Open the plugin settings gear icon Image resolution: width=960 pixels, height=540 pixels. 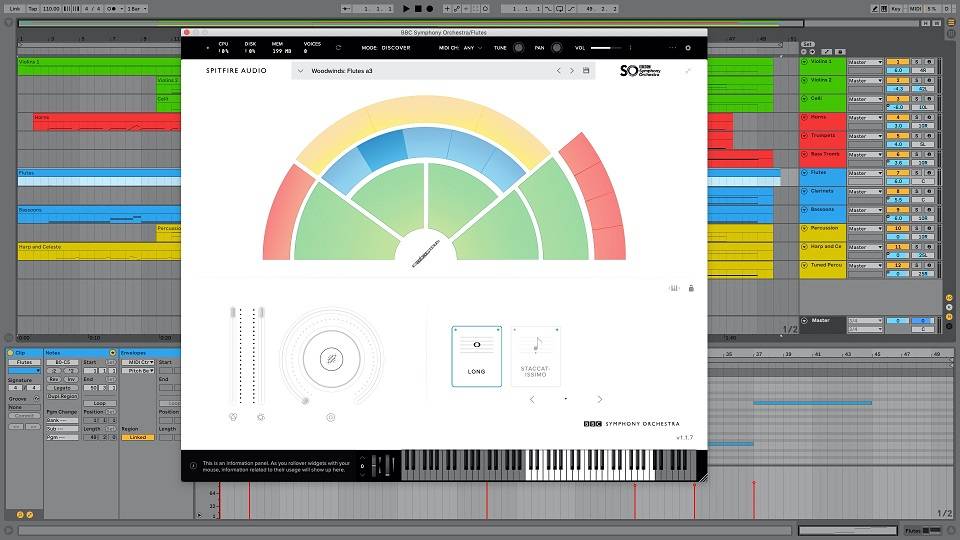pyautogui.click(x=687, y=48)
